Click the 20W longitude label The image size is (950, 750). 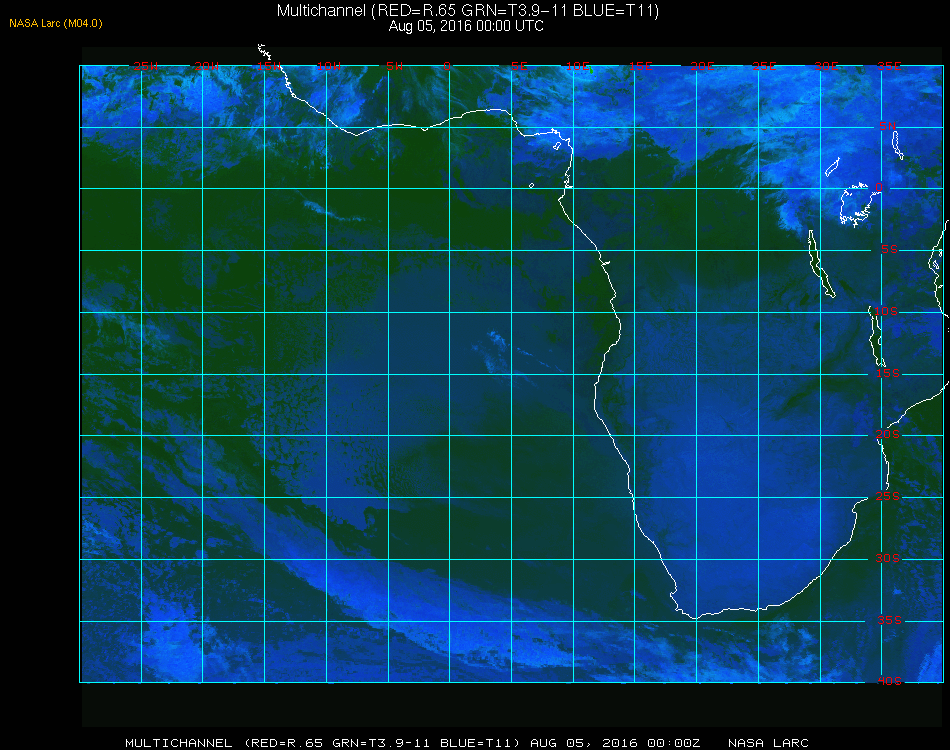pos(207,66)
